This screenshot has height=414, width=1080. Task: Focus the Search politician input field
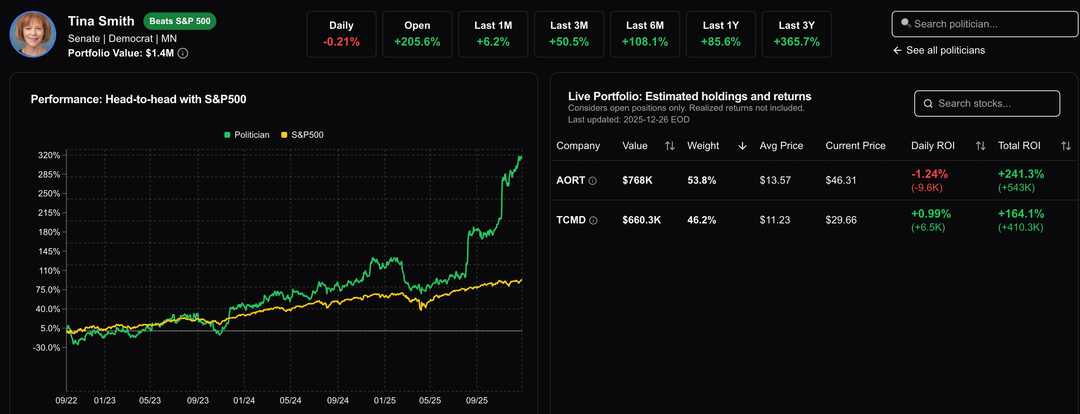pyautogui.click(x=990, y=23)
